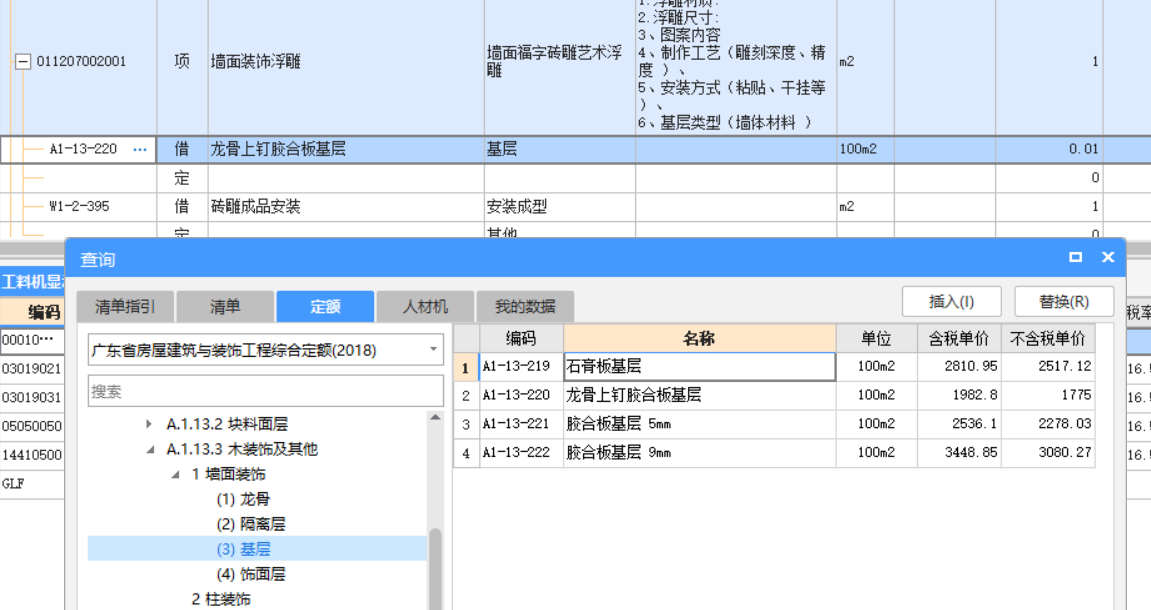The width and height of the screenshot is (1151, 610).
Task: Open the ellipsis button beside A1-13-220
Action: [x=139, y=150]
